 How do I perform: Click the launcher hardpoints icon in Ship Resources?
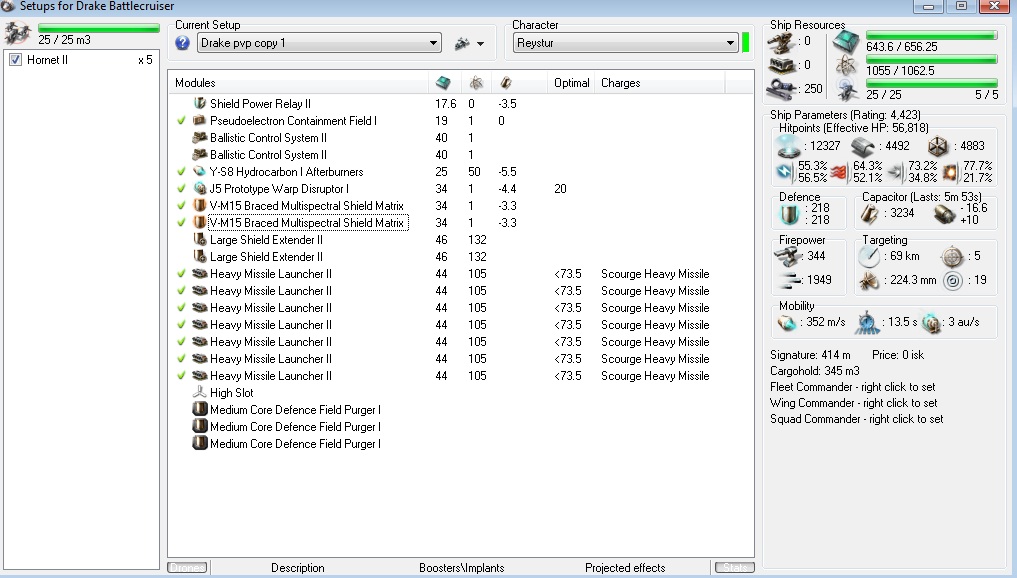pos(782,65)
